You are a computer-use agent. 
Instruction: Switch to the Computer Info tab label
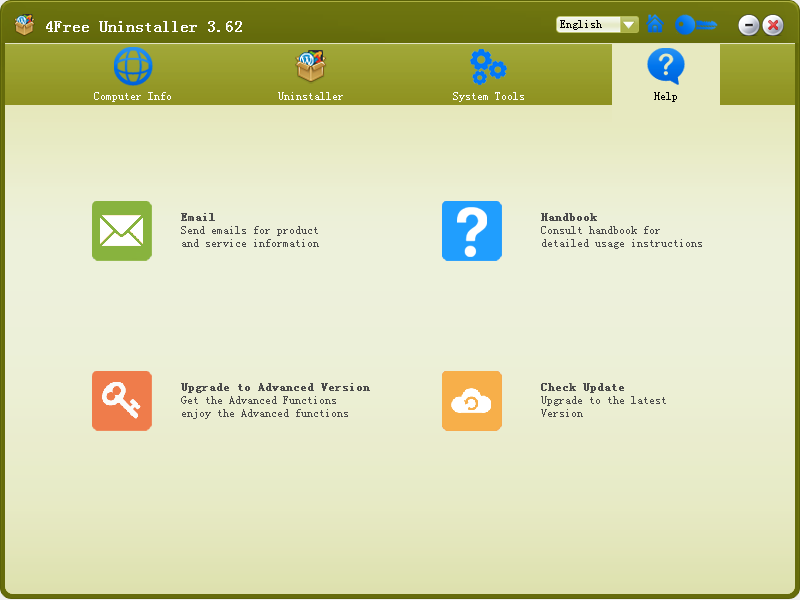(x=132, y=96)
